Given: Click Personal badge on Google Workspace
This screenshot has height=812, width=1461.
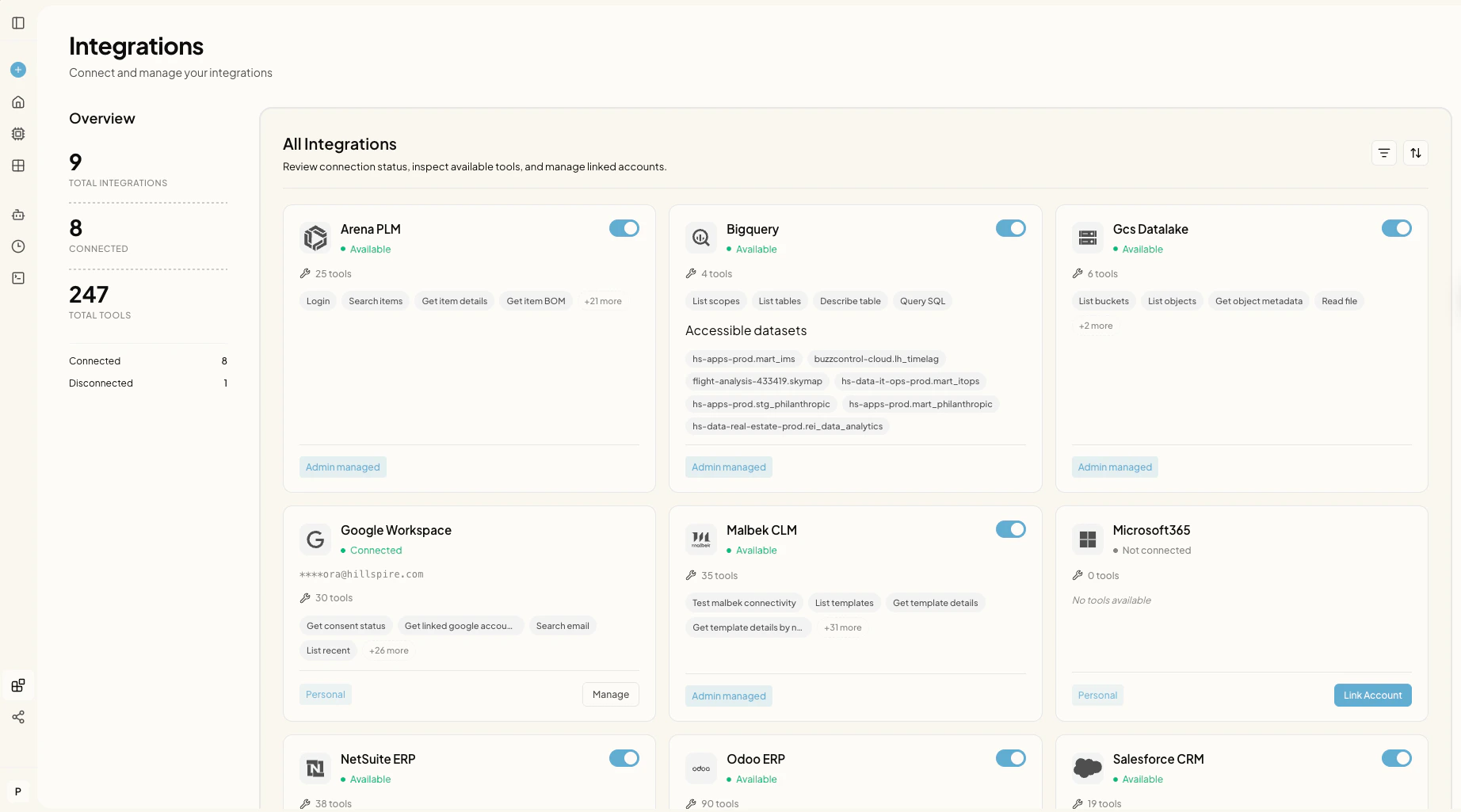Looking at the screenshot, I should tap(326, 695).
